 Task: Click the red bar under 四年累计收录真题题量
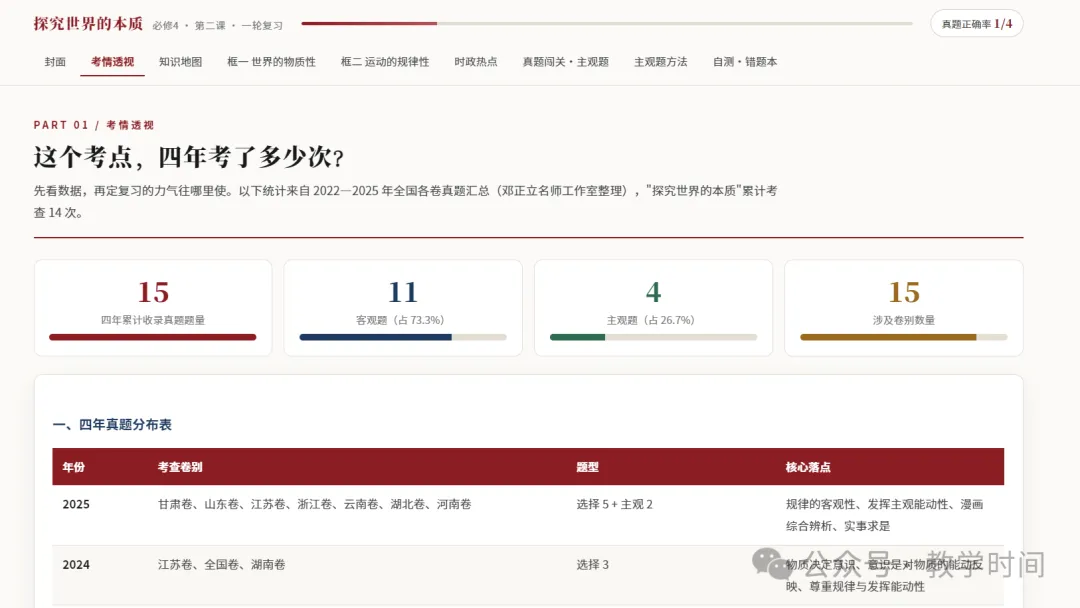pos(153,337)
